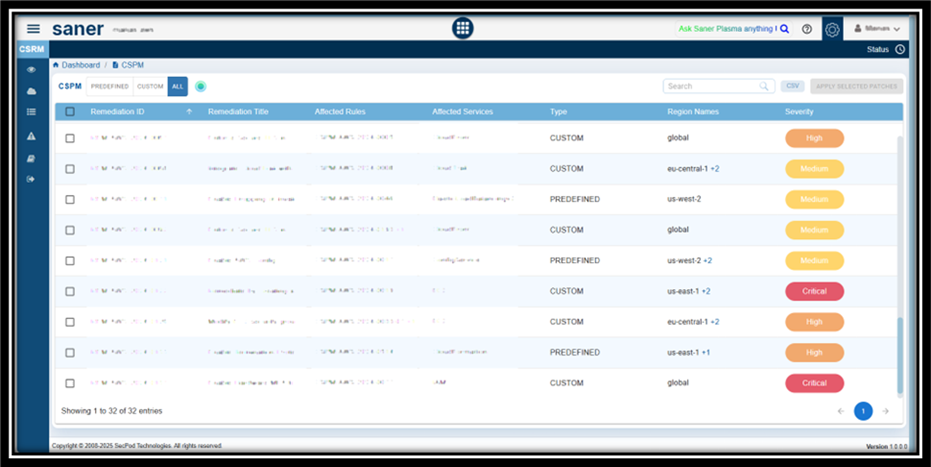Image resolution: width=931 pixels, height=467 pixels.
Task: Click the magnifier in Ask Saner Plasma box
Action: point(784,28)
